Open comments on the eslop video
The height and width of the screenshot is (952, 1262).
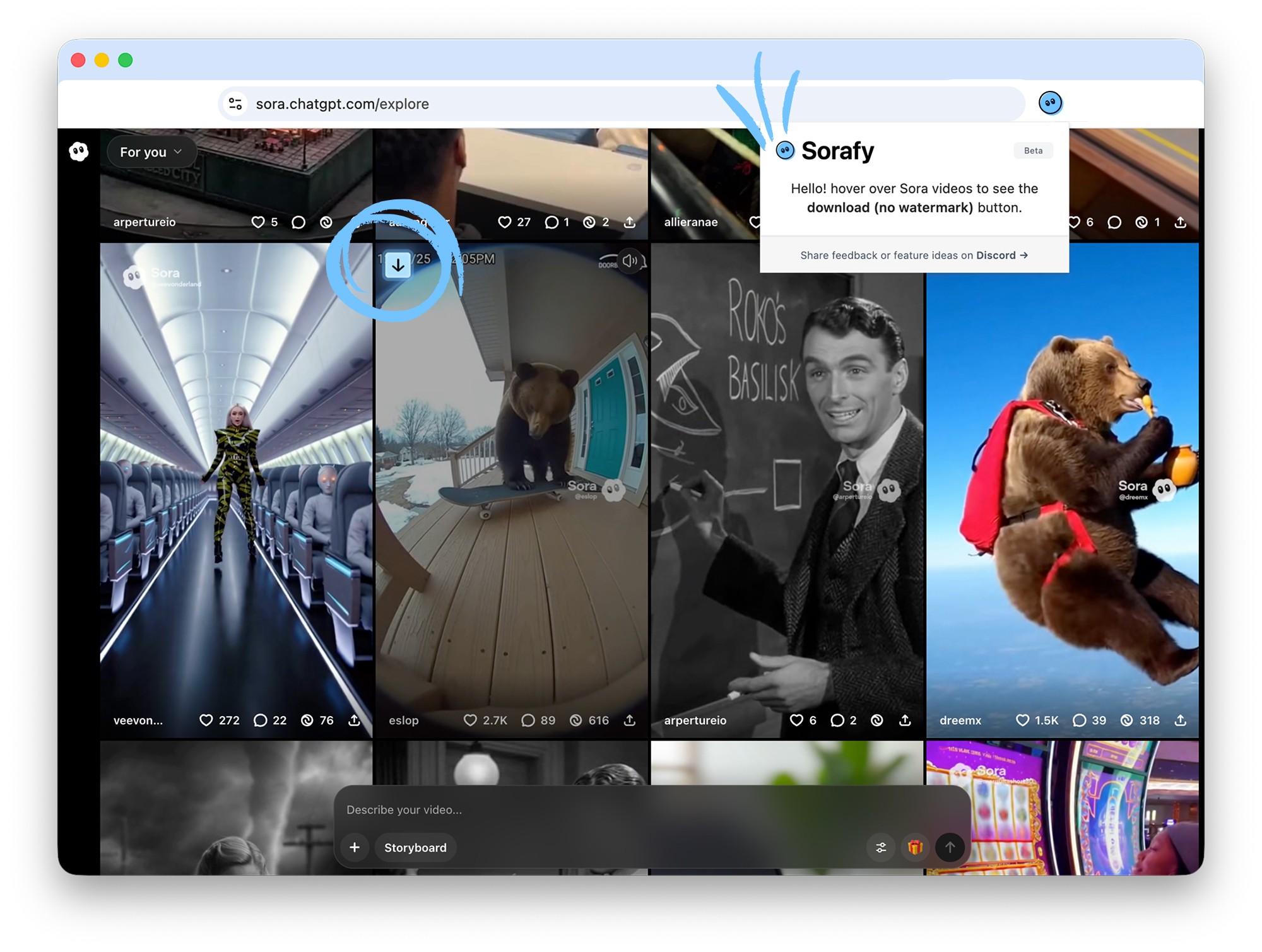tap(528, 720)
